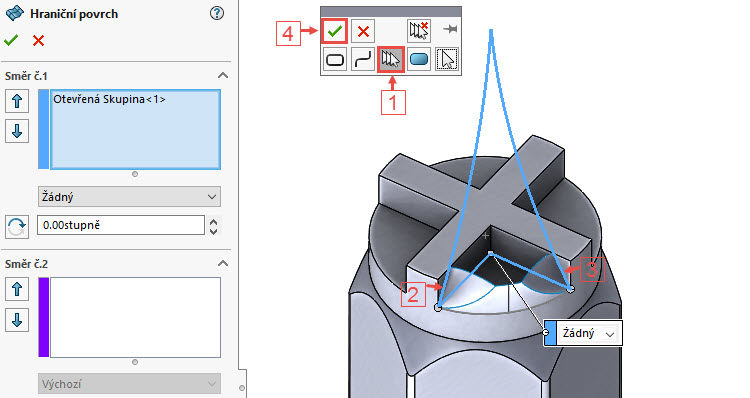Open the disabled Výchozí dropdown
The image size is (750, 398).
[x=129, y=384]
